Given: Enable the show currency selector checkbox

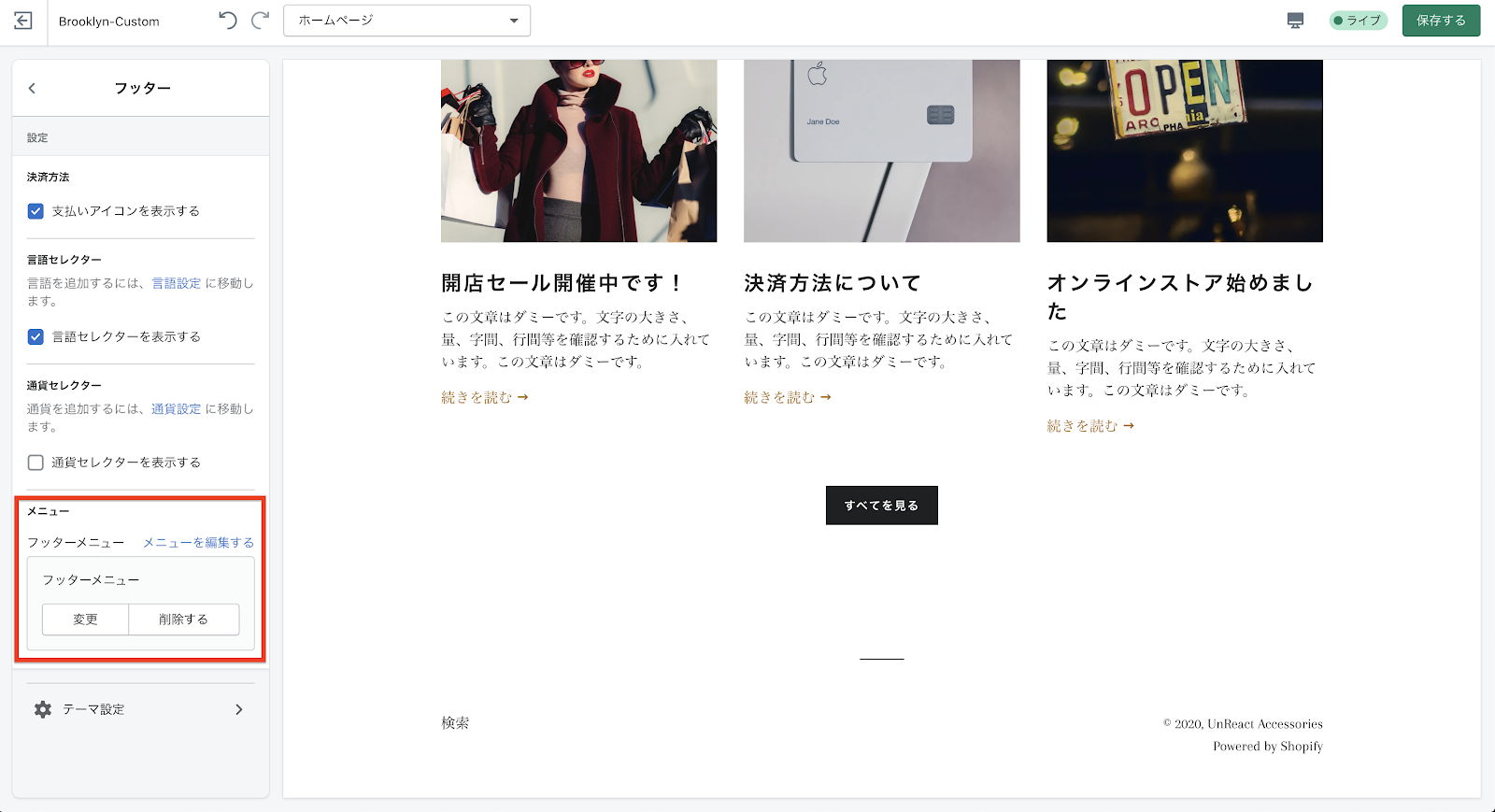Looking at the screenshot, I should pyautogui.click(x=36, y=463).
